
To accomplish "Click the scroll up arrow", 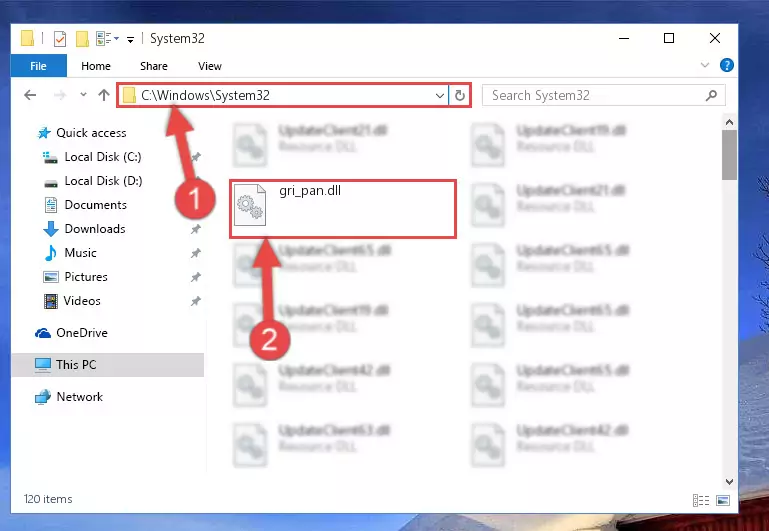I will click(x=729, y=122).
